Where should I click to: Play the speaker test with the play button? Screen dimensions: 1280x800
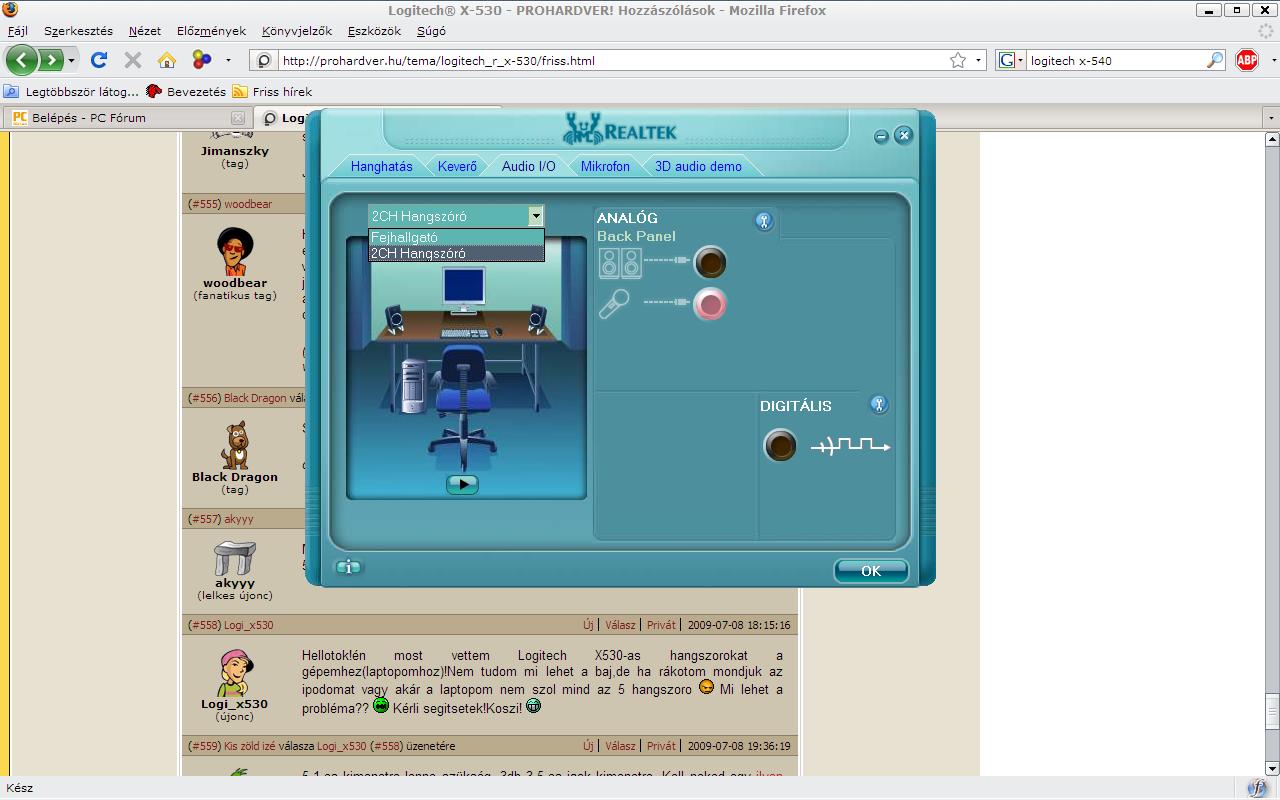tap(462, 484)
